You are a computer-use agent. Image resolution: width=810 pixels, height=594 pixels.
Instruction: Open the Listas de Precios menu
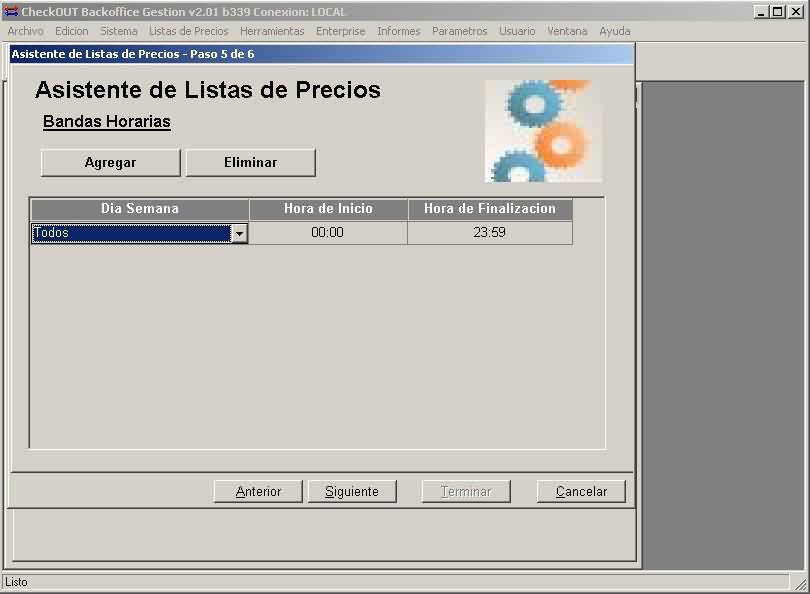tap(189, 31)
